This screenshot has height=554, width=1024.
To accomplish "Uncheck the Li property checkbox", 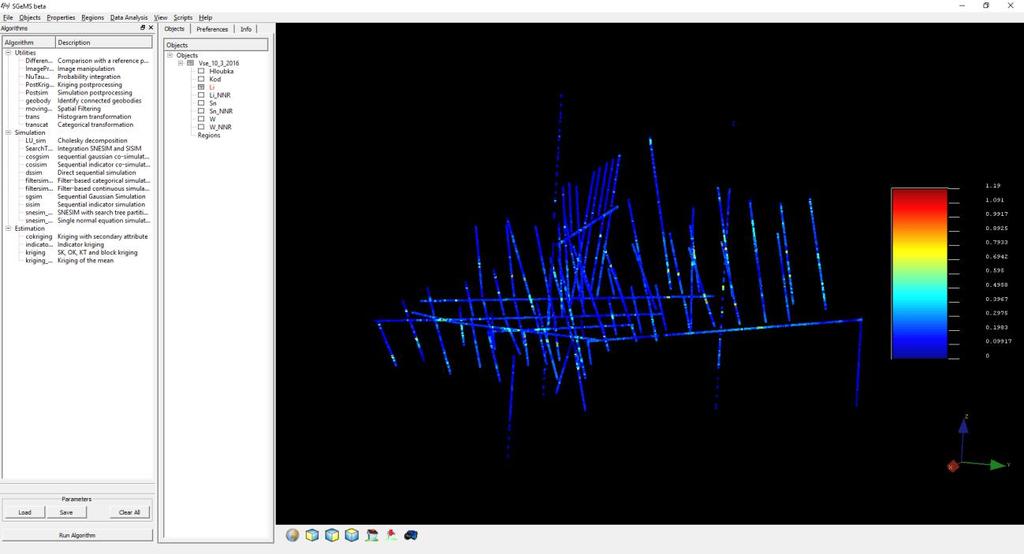I will (201, 87).
